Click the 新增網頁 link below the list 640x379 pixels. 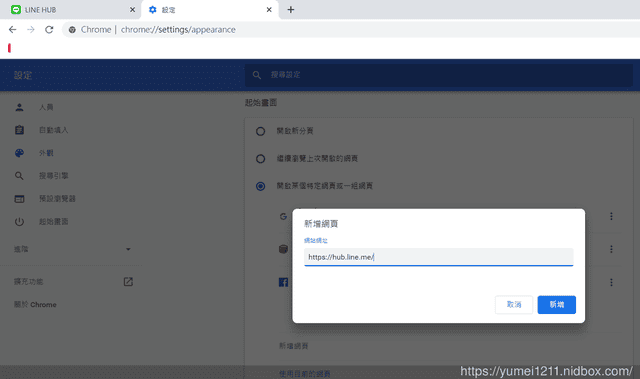click(x=293, y=346)
